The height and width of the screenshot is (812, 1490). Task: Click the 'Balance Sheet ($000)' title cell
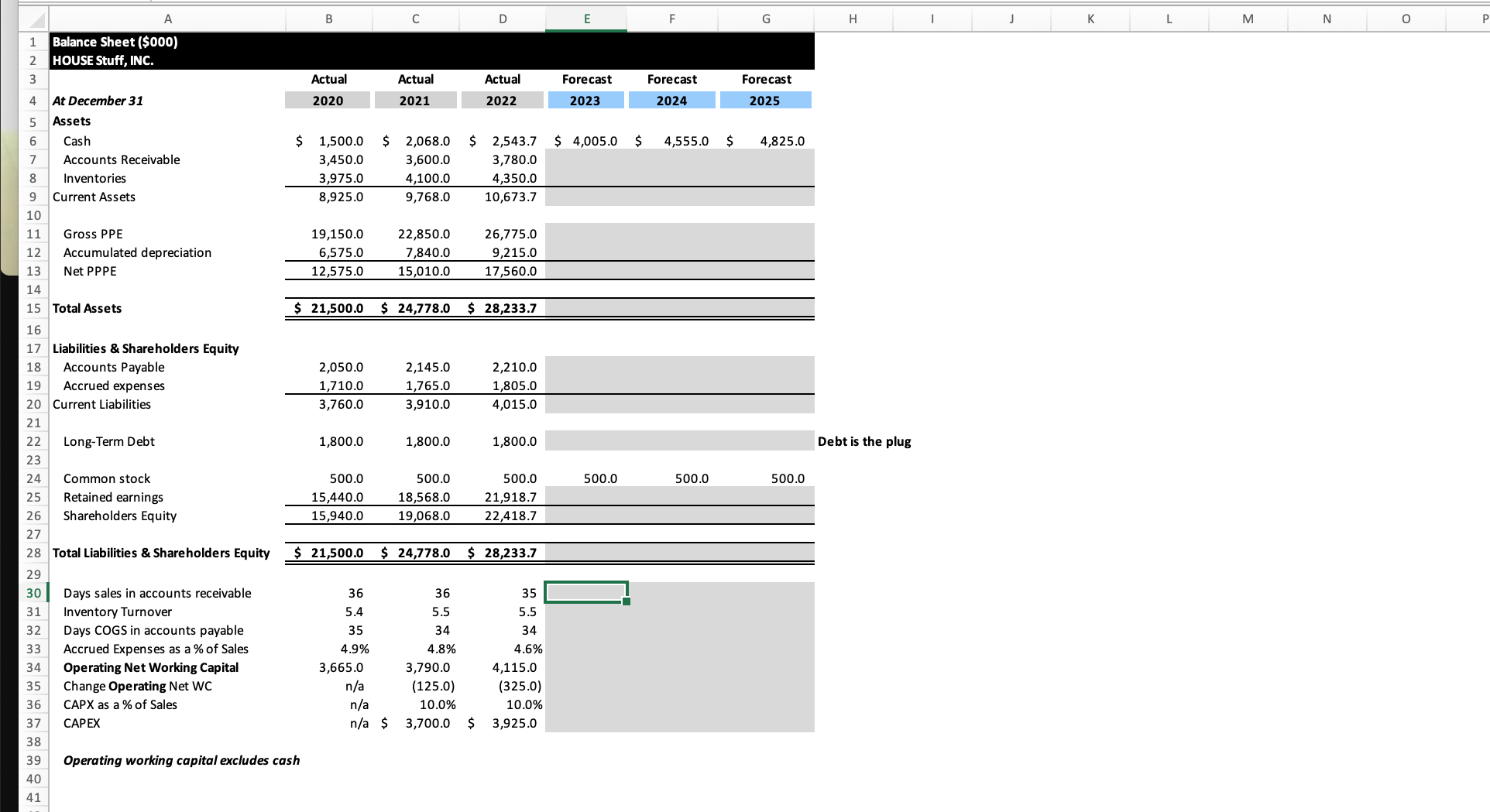pyautogui.click(x=115, y=42)
